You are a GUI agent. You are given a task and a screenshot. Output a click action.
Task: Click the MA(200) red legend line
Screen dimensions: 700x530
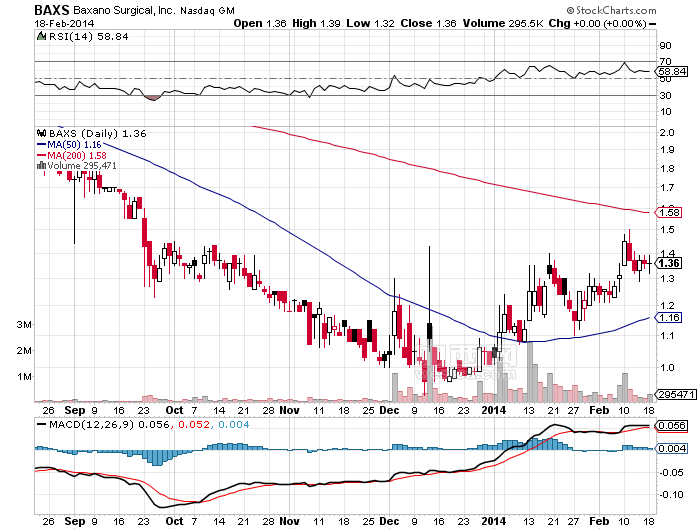42,155
